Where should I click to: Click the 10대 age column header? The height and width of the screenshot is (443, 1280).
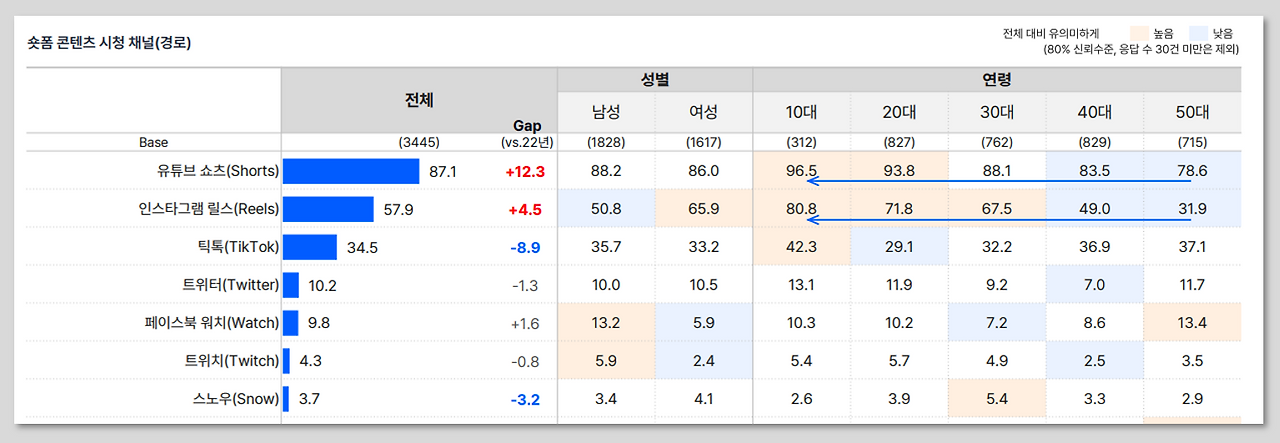[801, 112]
